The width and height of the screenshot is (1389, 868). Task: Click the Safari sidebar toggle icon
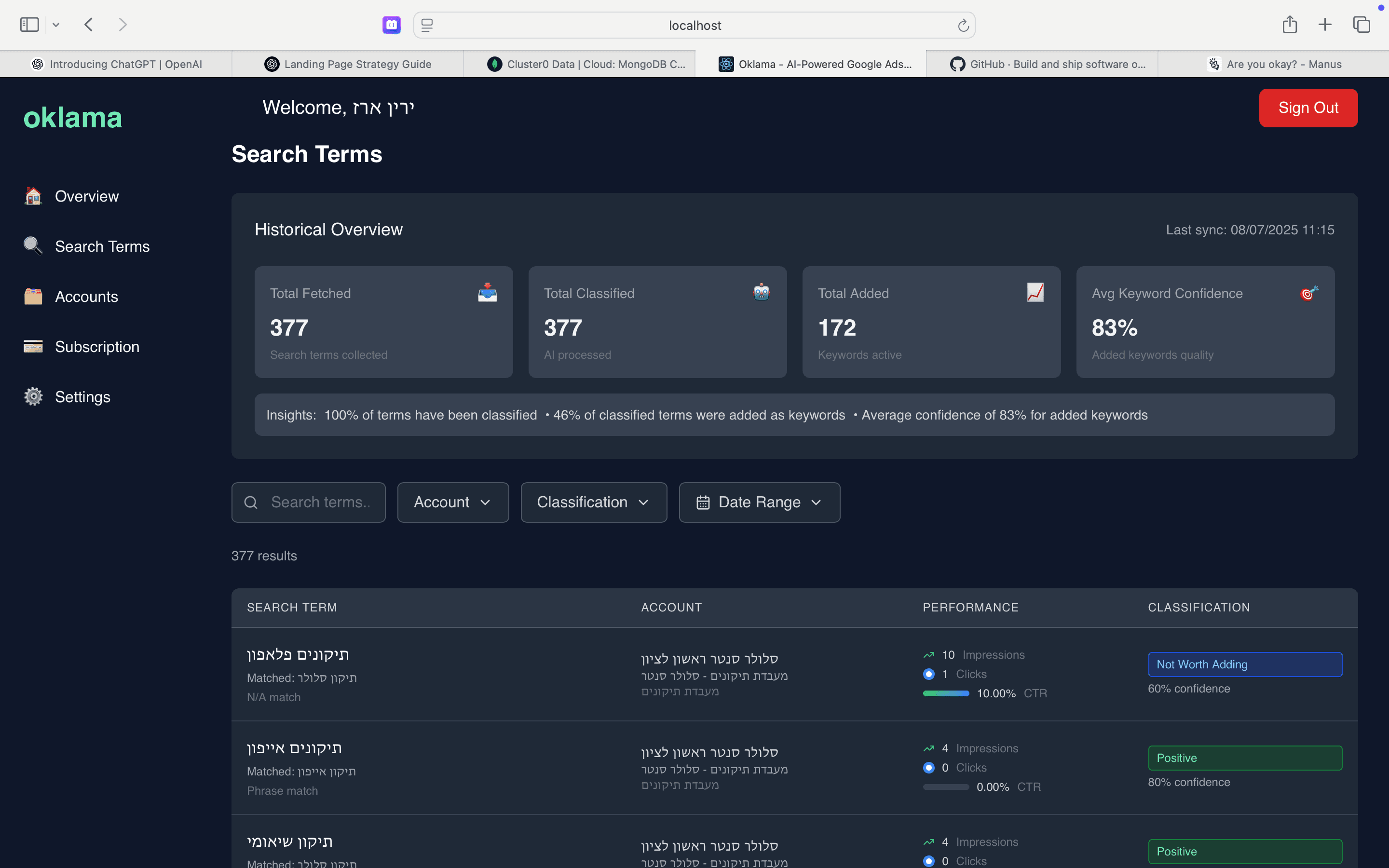pyautogui.click(x=29, y=25)
